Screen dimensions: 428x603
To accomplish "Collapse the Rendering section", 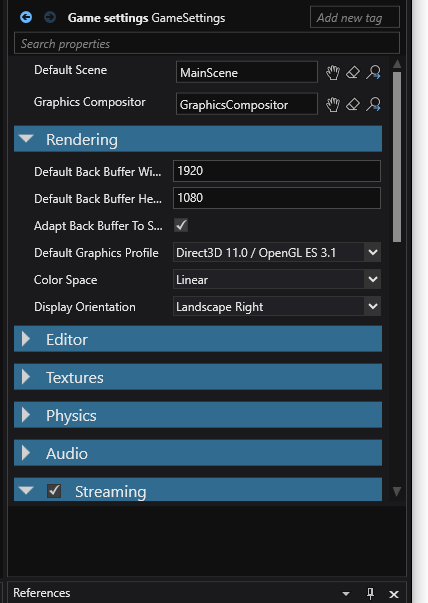I will [x=26, y=138].
